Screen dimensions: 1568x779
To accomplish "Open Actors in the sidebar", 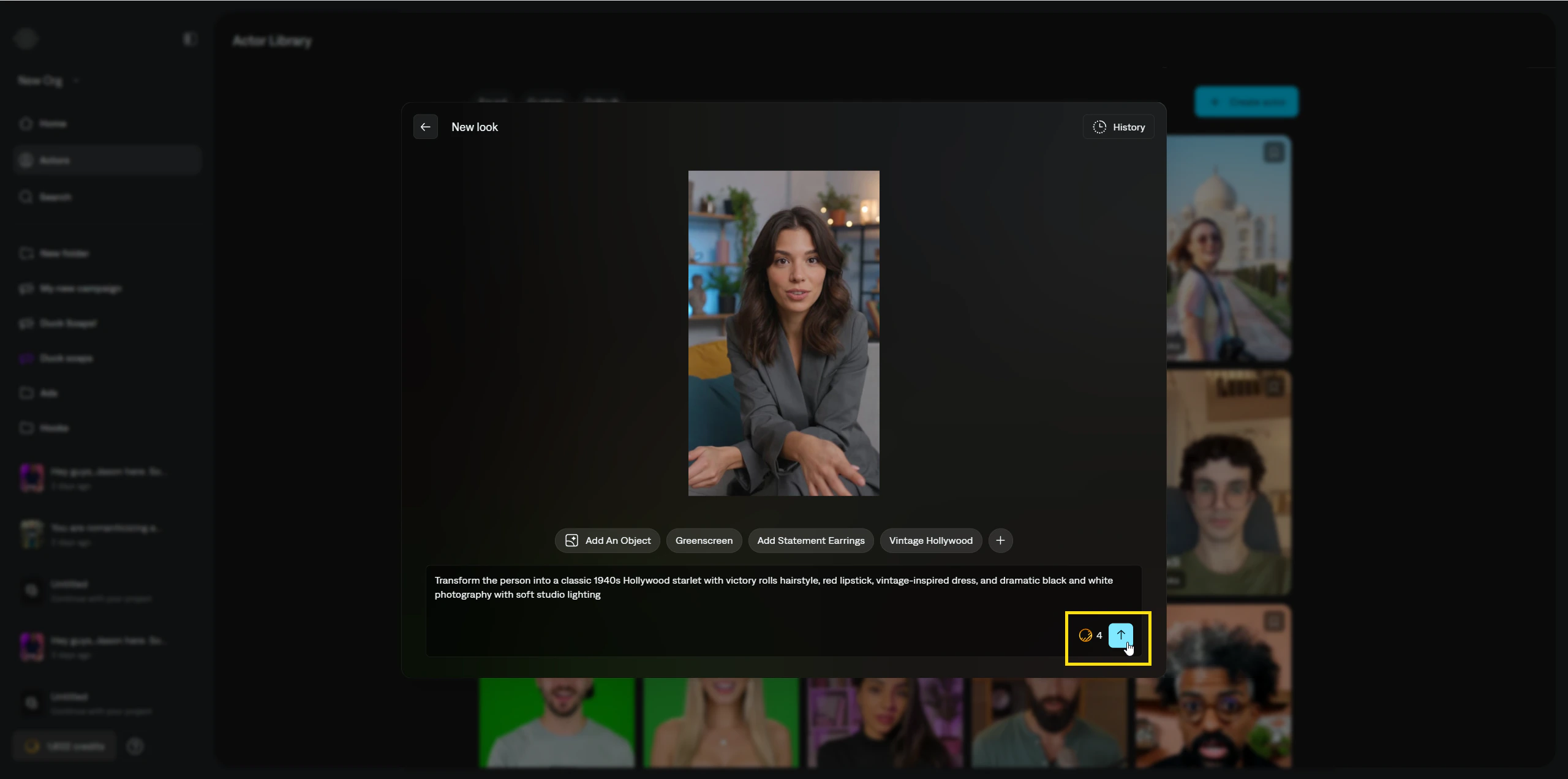I will [107, 160].
